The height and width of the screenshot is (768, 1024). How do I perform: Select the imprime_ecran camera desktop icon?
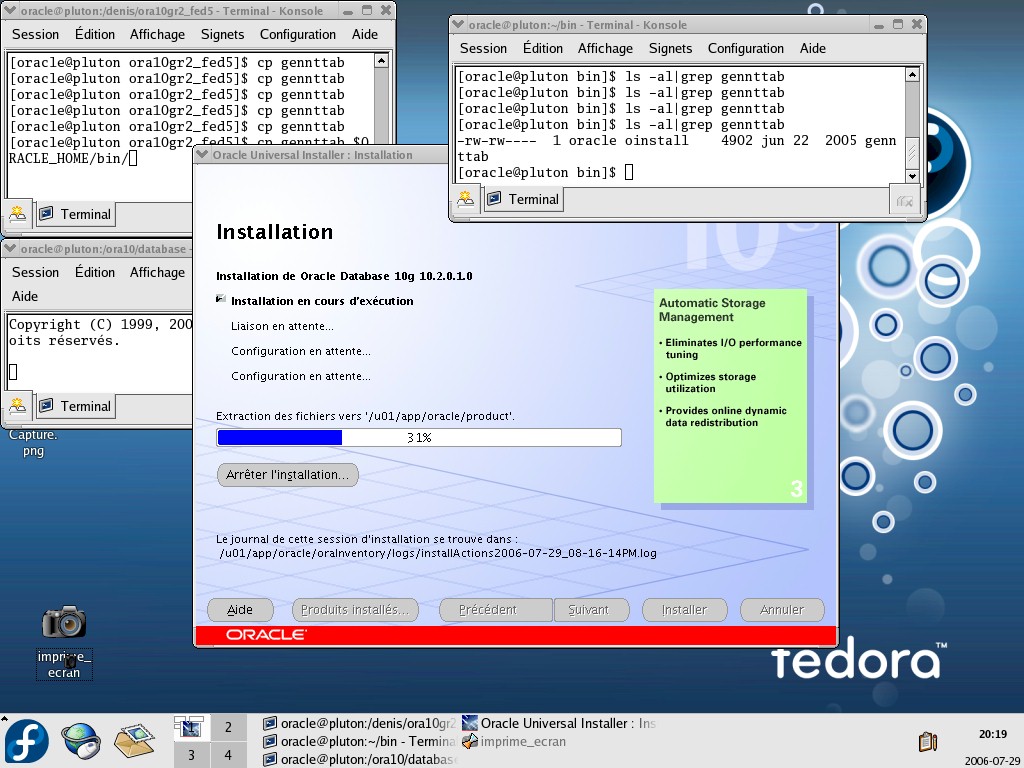coord(64,643)
